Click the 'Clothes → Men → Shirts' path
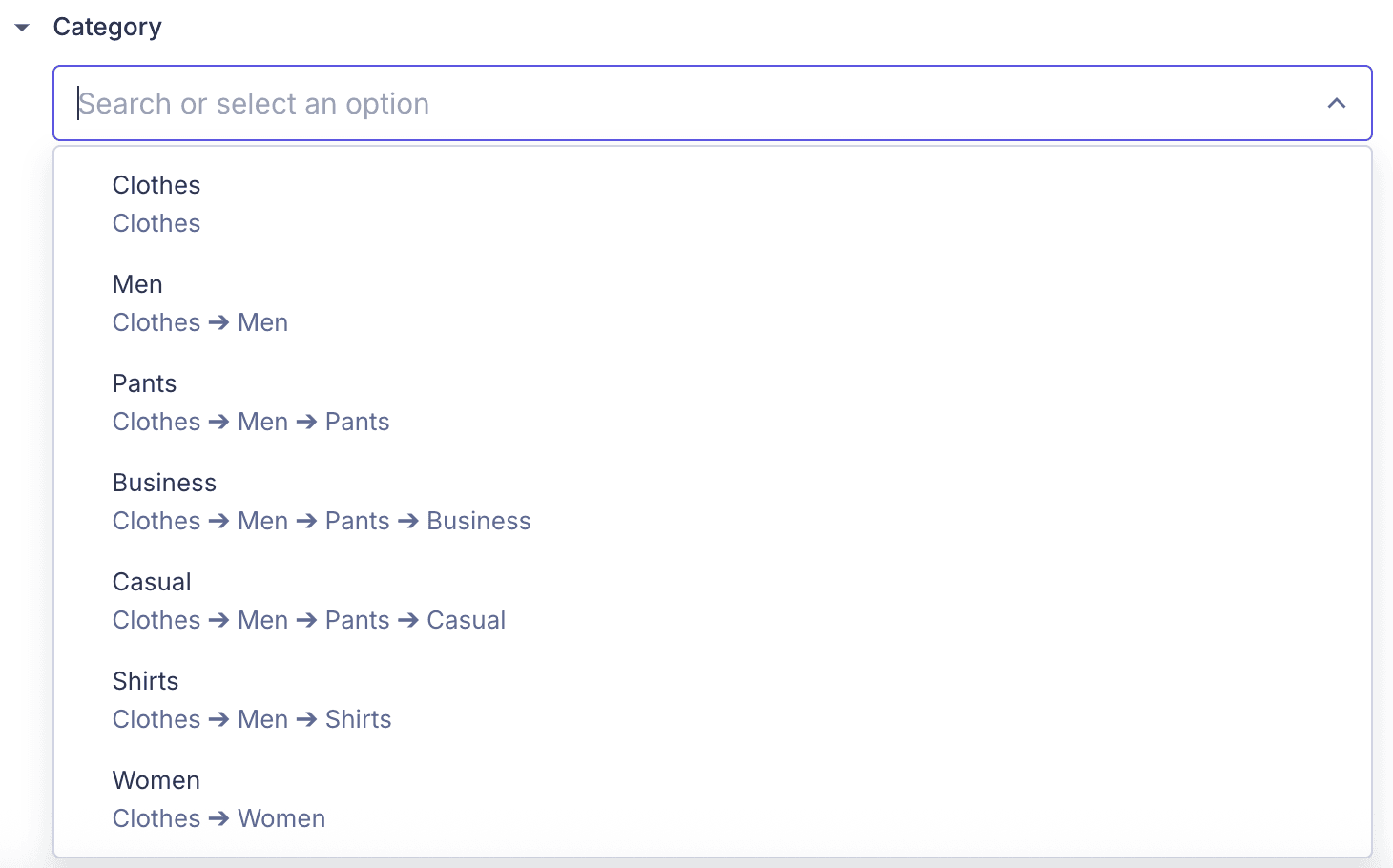 (x=252, y=719)
